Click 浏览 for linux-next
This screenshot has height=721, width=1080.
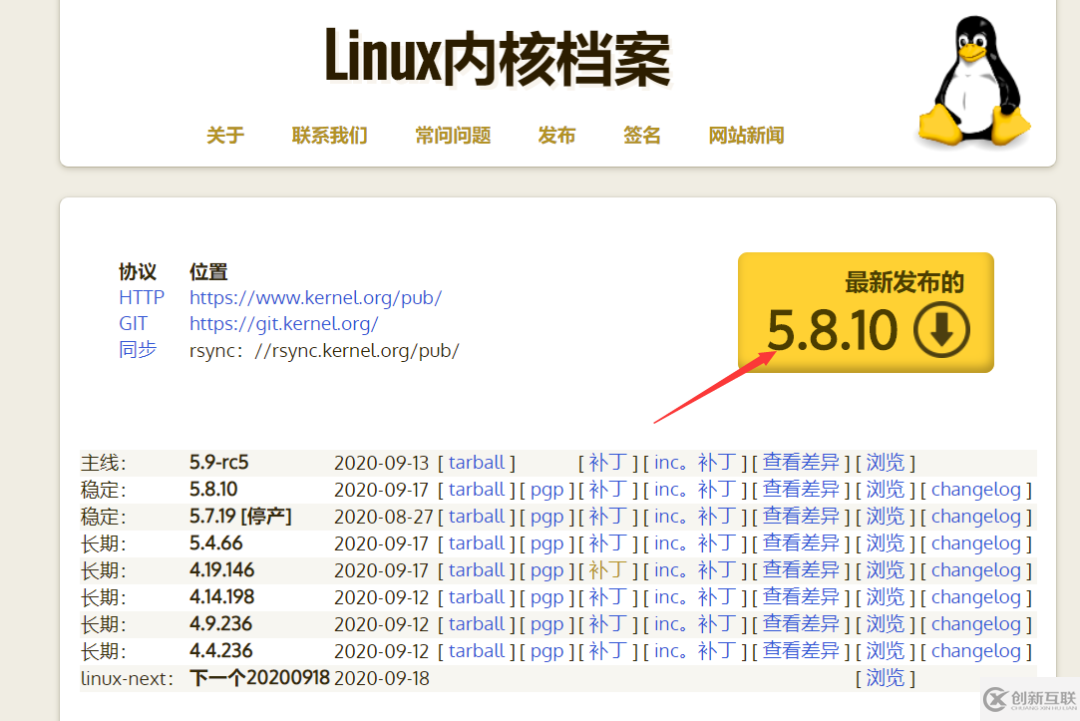coord(885,677)
